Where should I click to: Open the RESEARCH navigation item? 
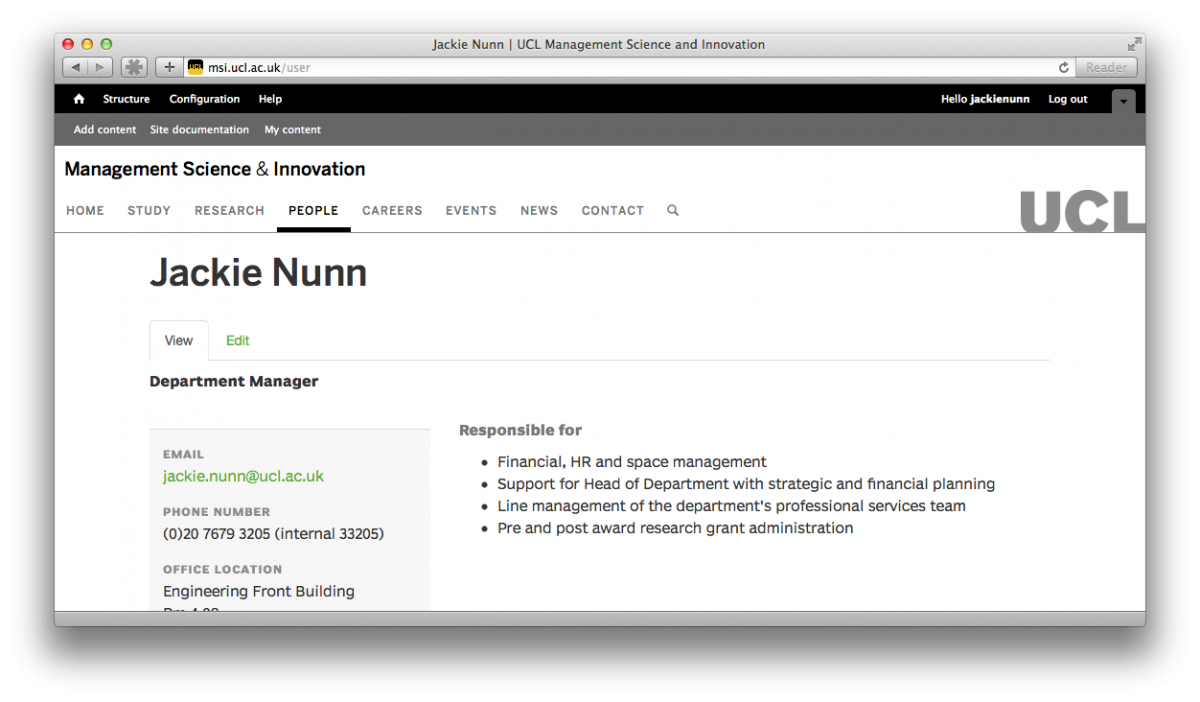[x=229, y=211]
